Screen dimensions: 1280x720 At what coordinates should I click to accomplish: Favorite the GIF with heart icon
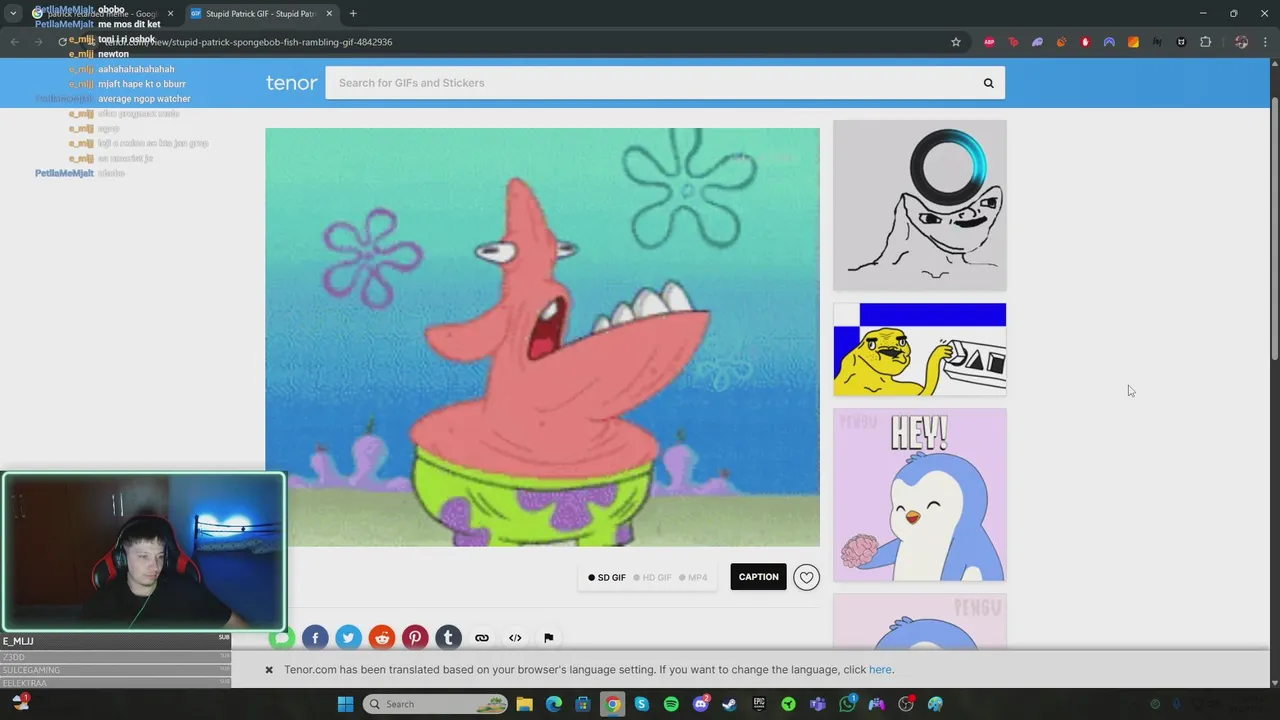(x=806, y=577)
